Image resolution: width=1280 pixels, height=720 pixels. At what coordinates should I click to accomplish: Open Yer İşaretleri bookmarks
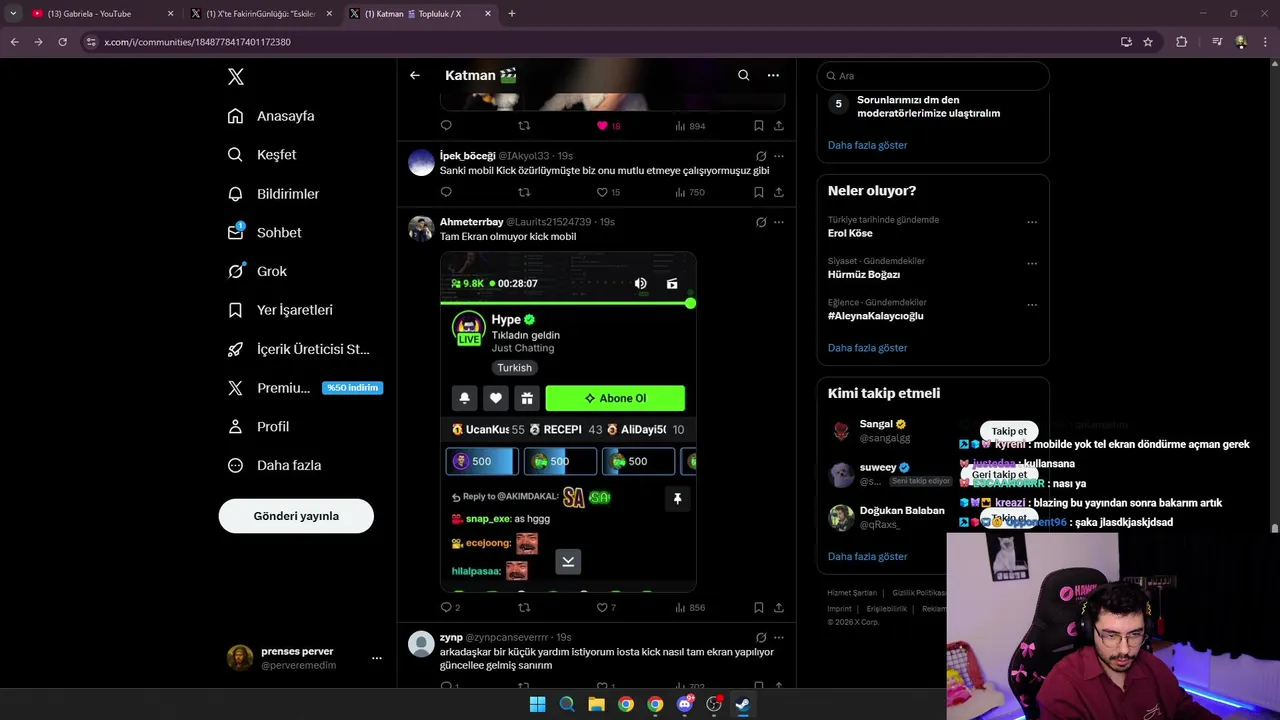point(280,310)
